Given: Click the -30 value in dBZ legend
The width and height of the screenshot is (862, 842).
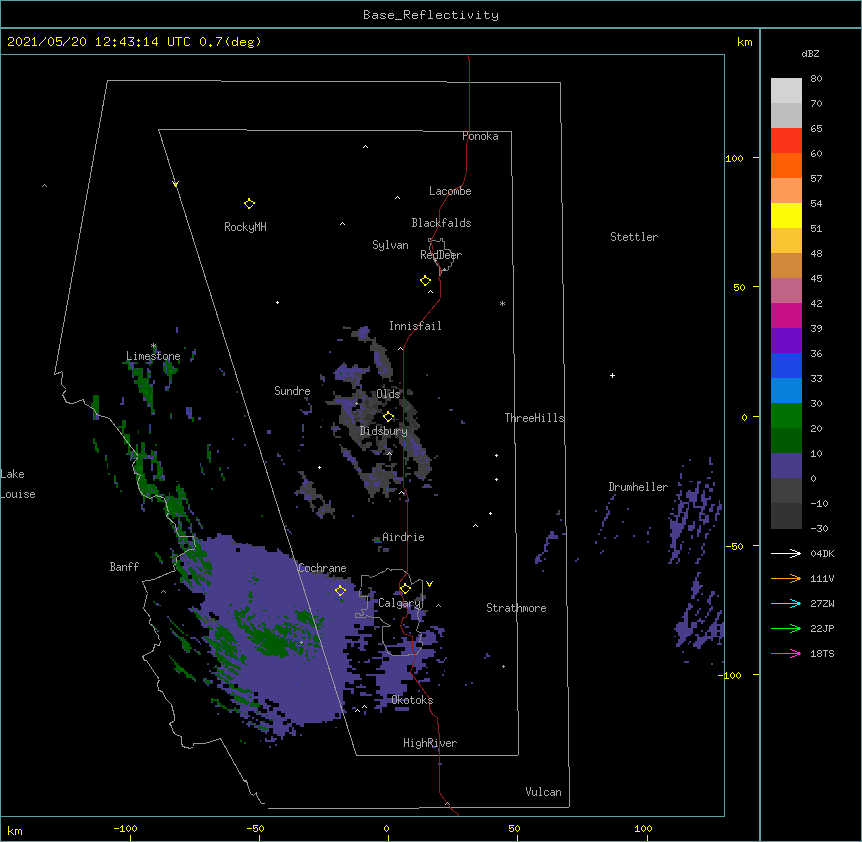Looking at the screenshot, I should click(819, 528).
